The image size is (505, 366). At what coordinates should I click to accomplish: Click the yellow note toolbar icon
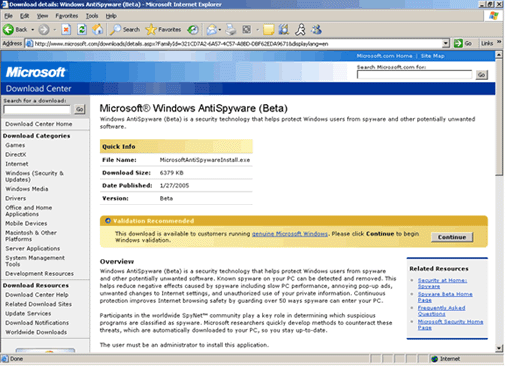[268, 30]
